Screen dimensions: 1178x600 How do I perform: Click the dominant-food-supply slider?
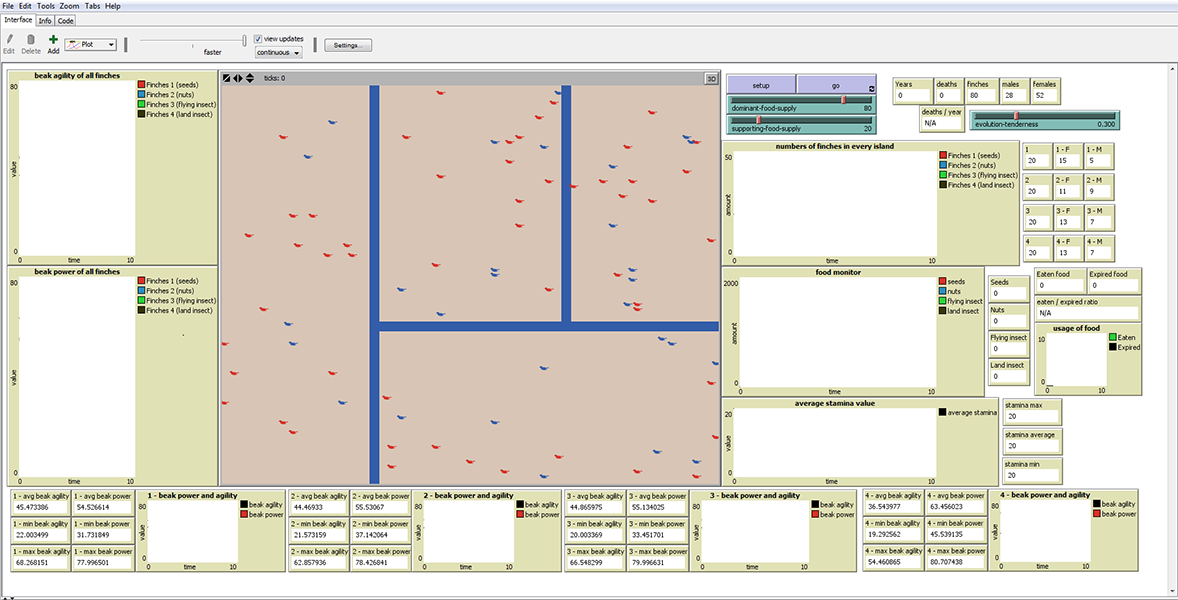(x=801, y=104)
